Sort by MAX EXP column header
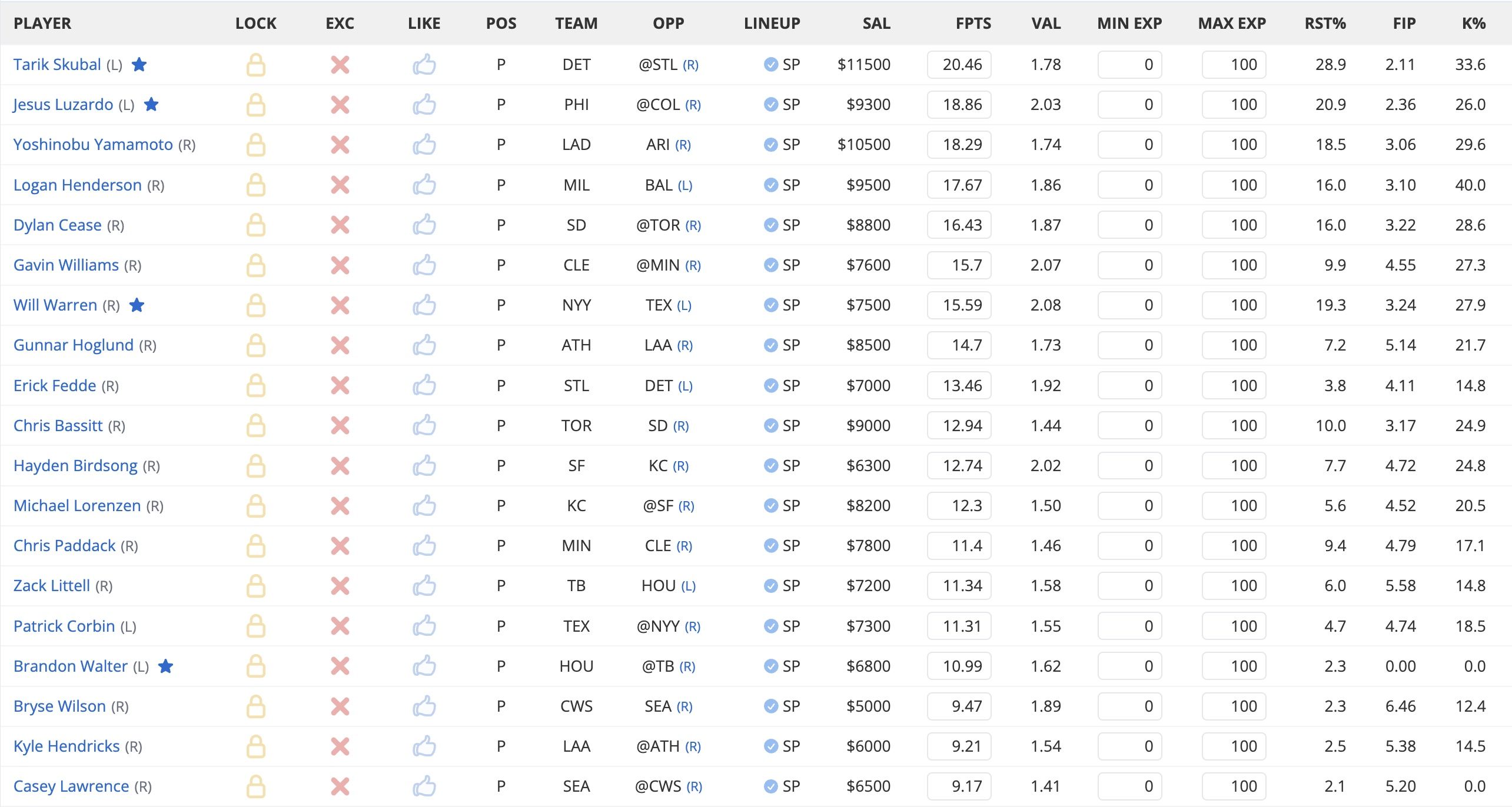The width and height of the screenshot is (1512, 807). pos(1232,24)
